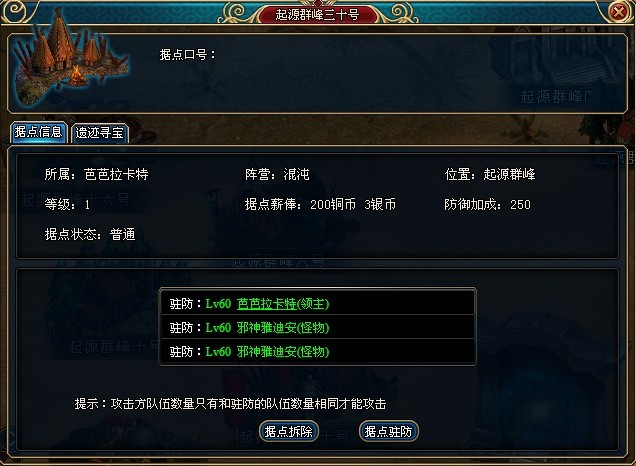Viewport: 636px width, 466px height.
Task: Click the 防御加成：250 value
Action: (487, 204)
